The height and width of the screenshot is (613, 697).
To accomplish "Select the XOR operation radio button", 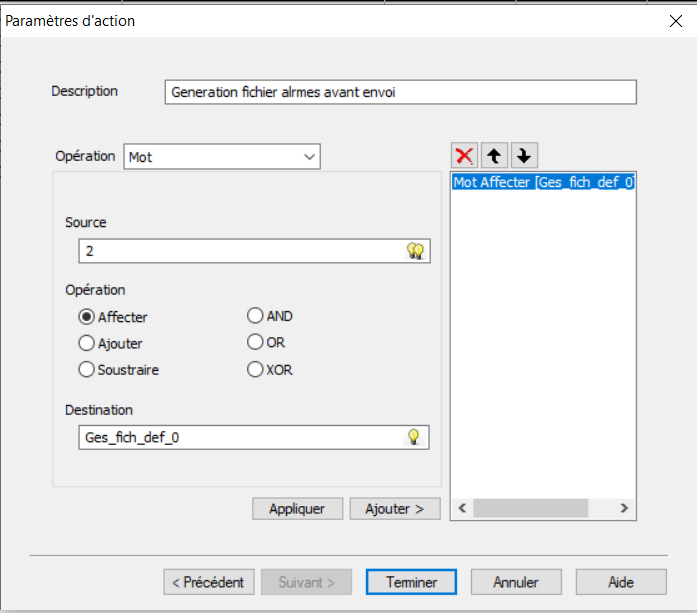I will point(255,369).
